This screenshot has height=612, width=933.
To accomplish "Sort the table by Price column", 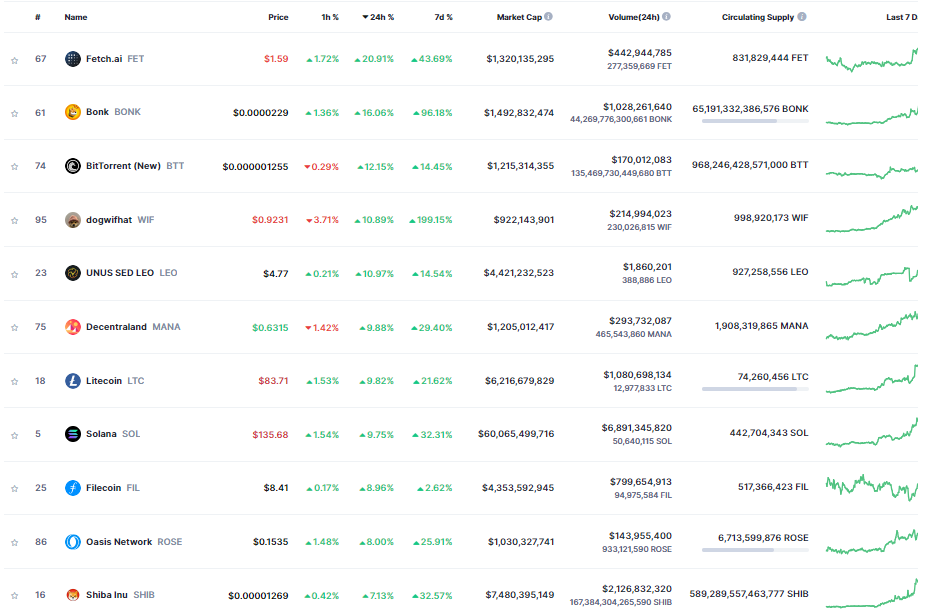I will click(278, 17).
